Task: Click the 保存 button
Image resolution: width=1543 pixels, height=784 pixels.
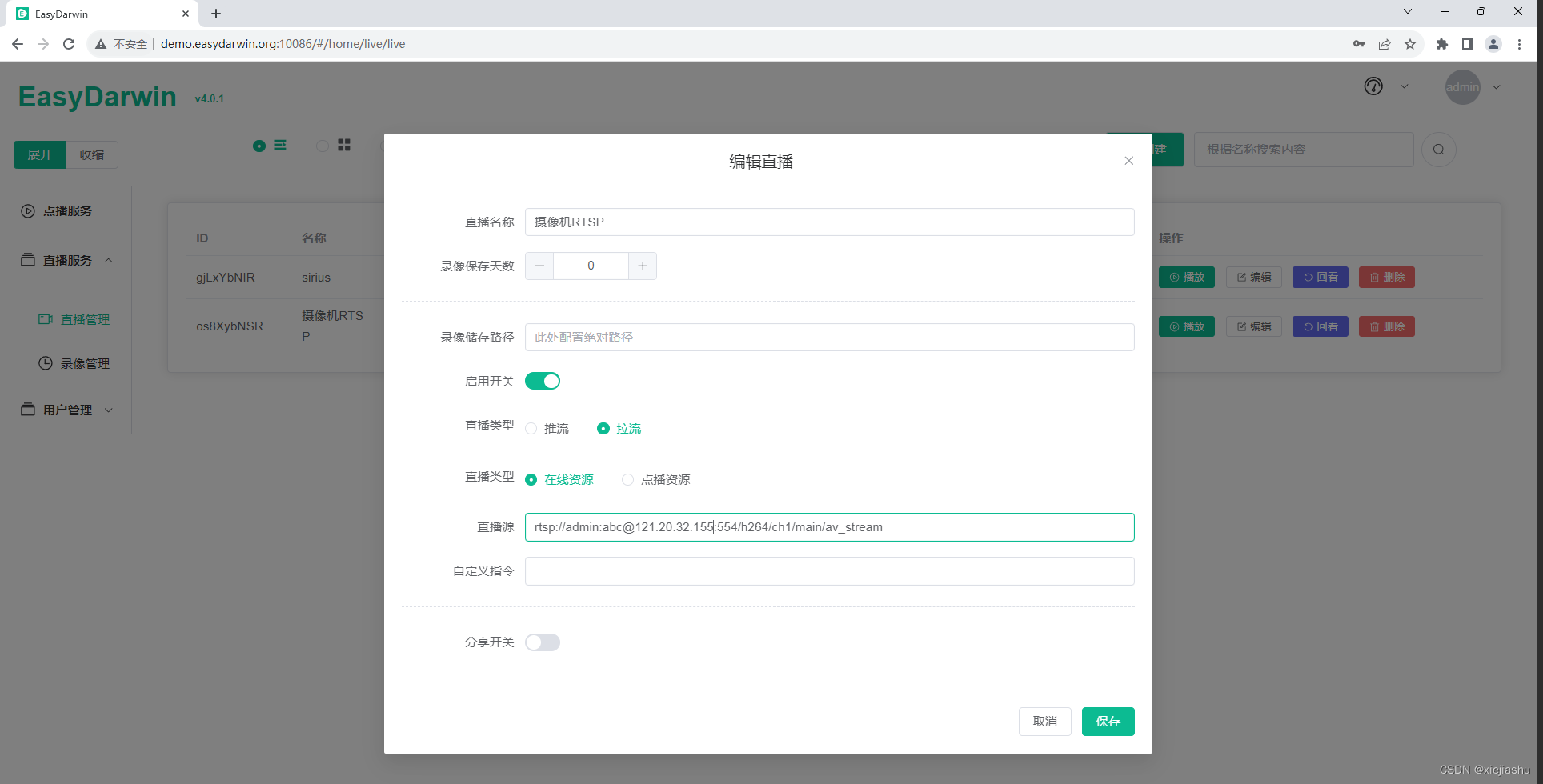Action: point(1108,722)
